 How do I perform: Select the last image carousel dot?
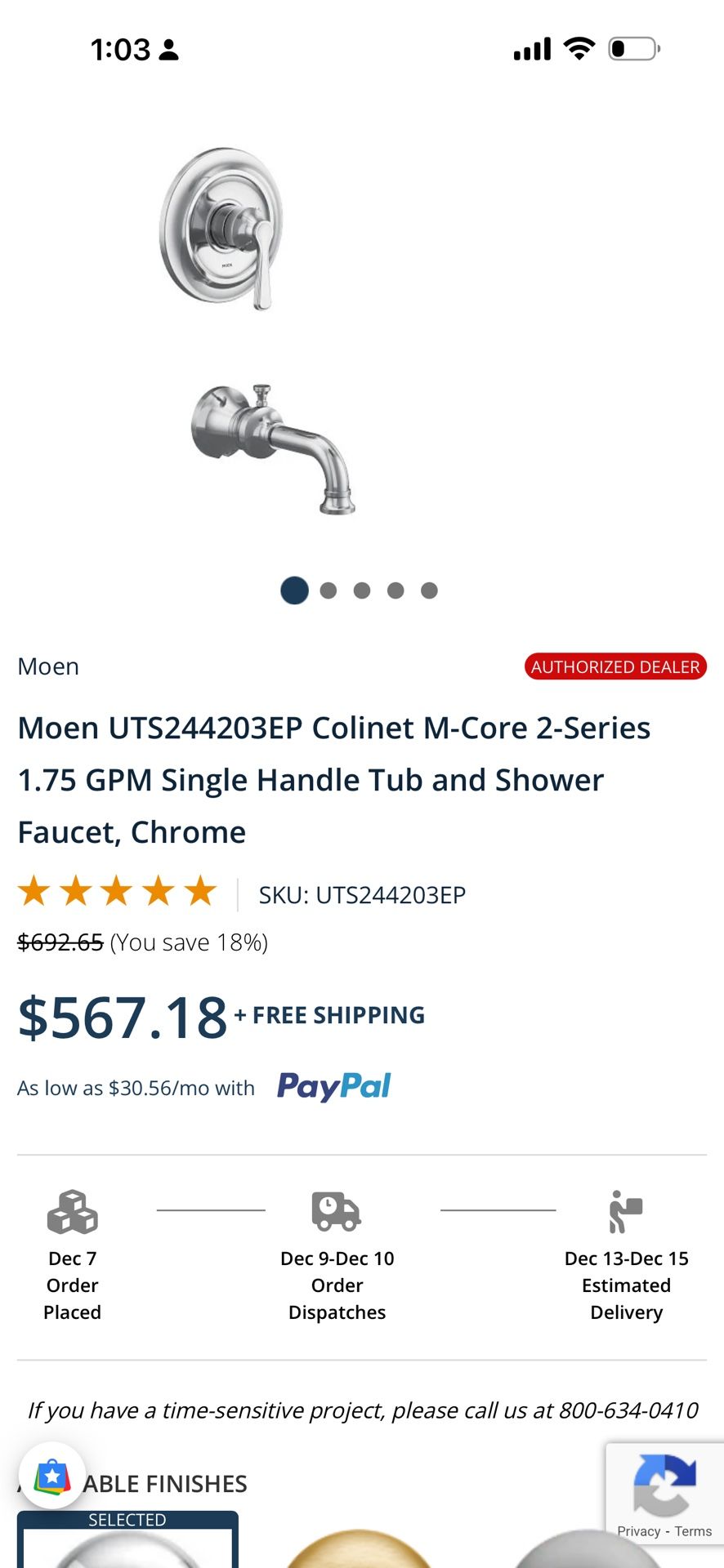coord(429,590)
